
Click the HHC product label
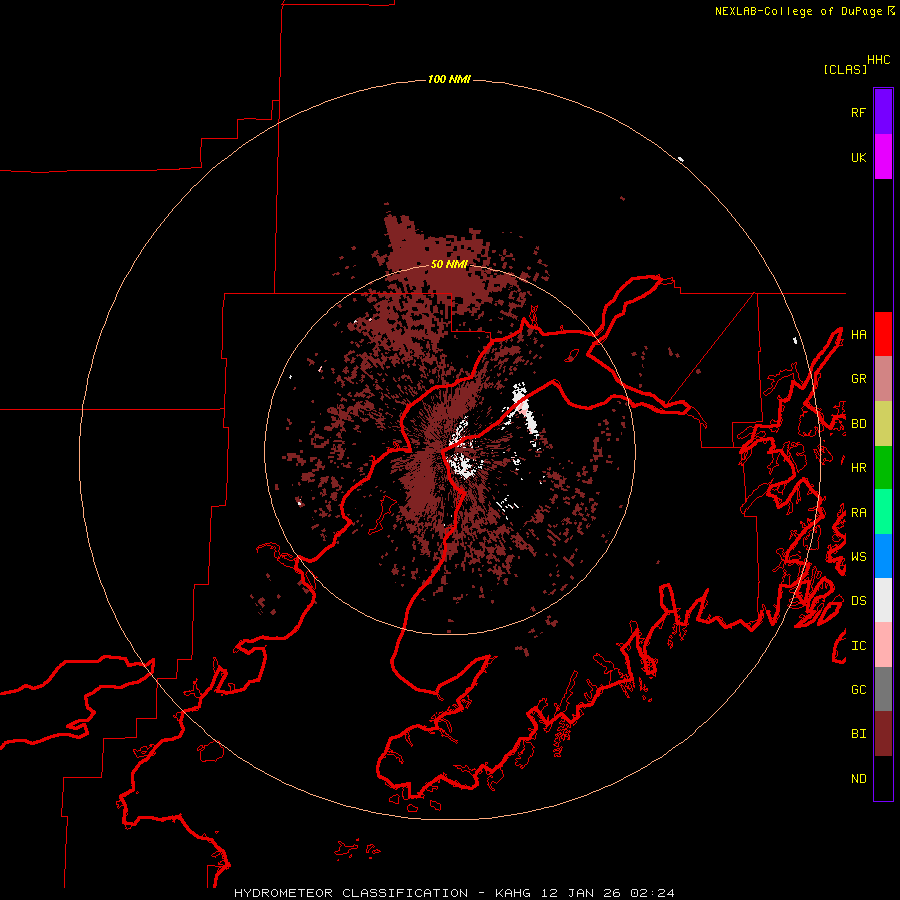[879, 60]
